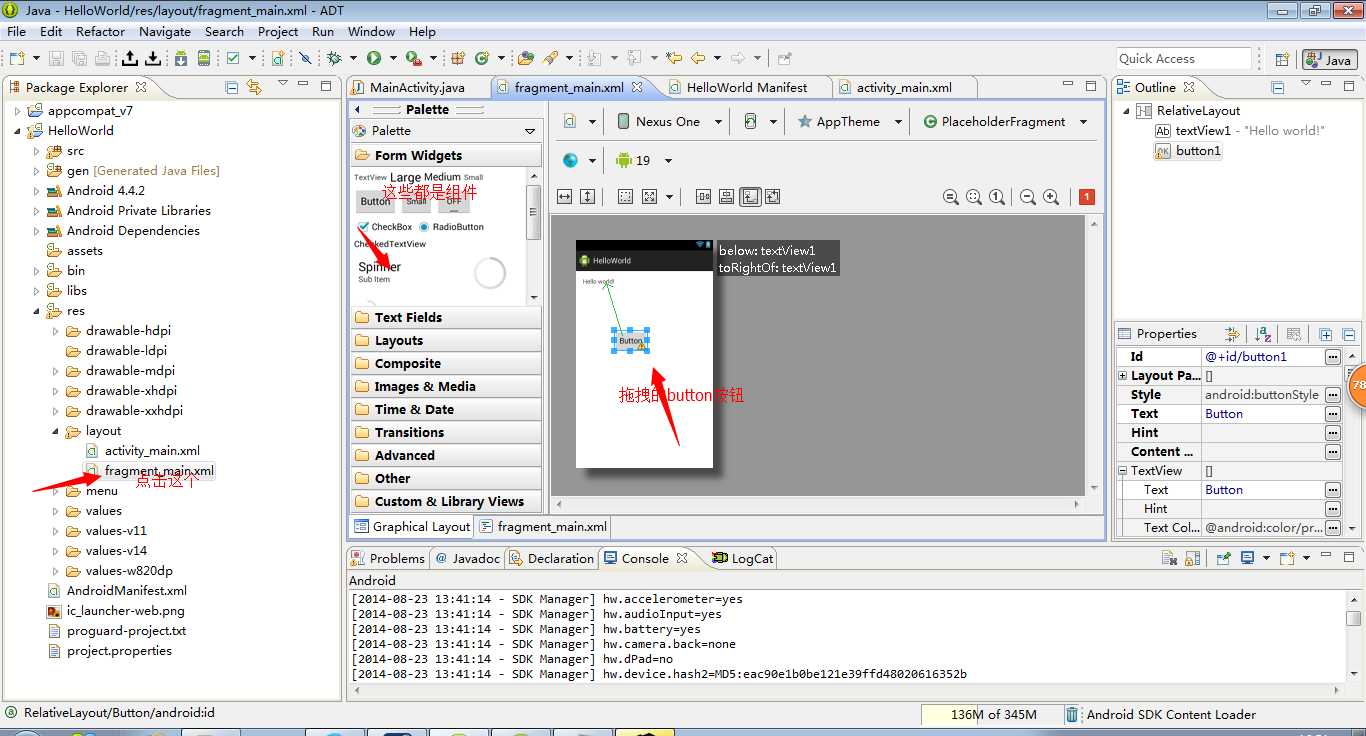Open the Navigate menu
This screenshot has height=736, width=1366.
(x=165, y=31)
